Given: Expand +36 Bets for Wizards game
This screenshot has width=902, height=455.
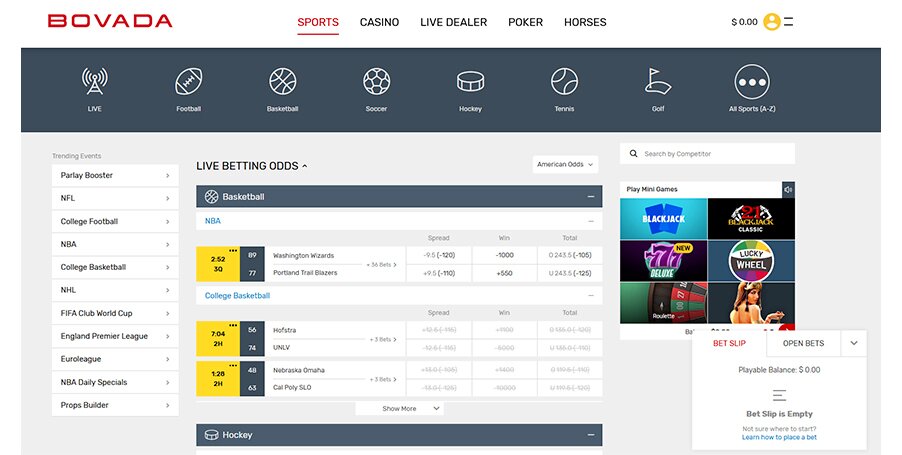Looking at the screenshot, I should click(383, 265).
